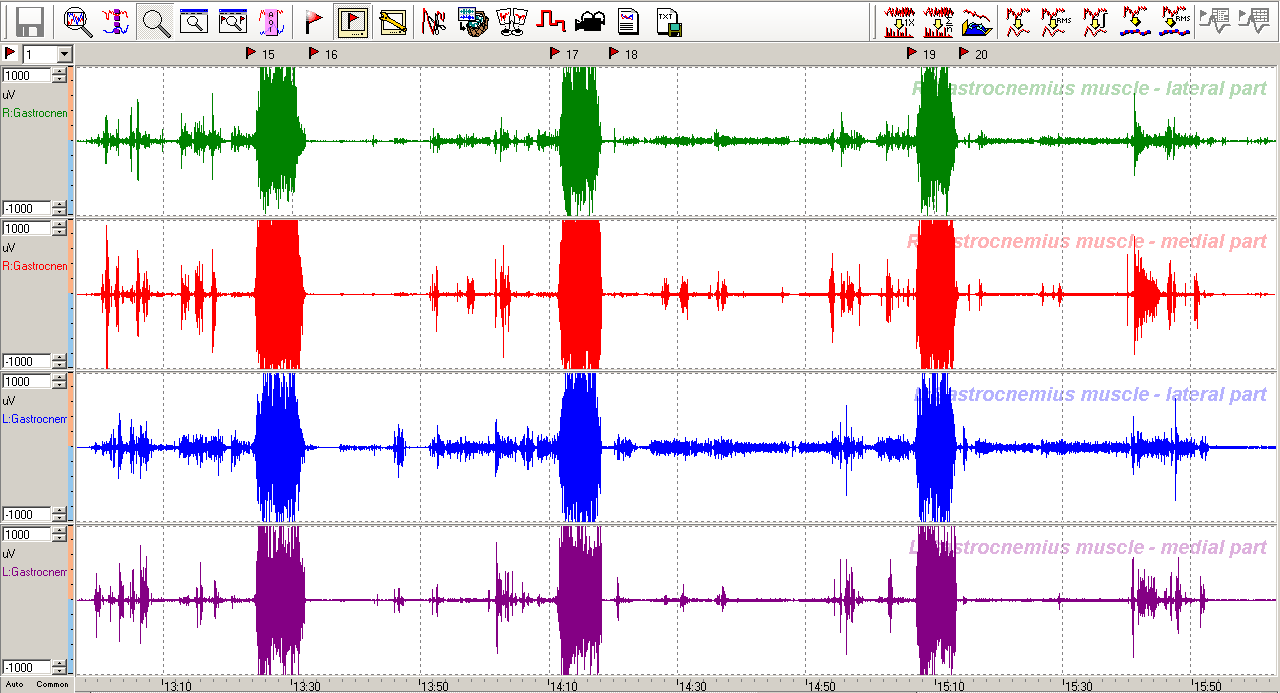This screenshot has width=1280, height=693.
Task: Adjust the lower-limit stepper of purple channel
Action: click(x=60, y=667)
